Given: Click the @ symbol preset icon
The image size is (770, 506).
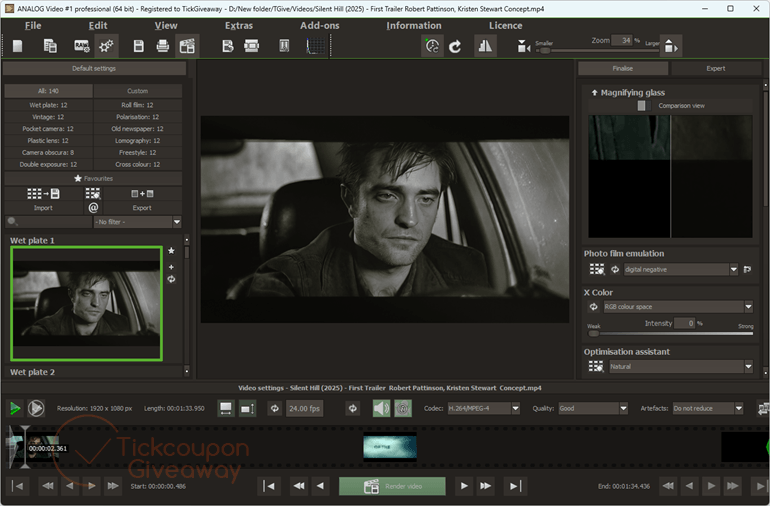Looking at the screenshot, I should pos(93,208).
